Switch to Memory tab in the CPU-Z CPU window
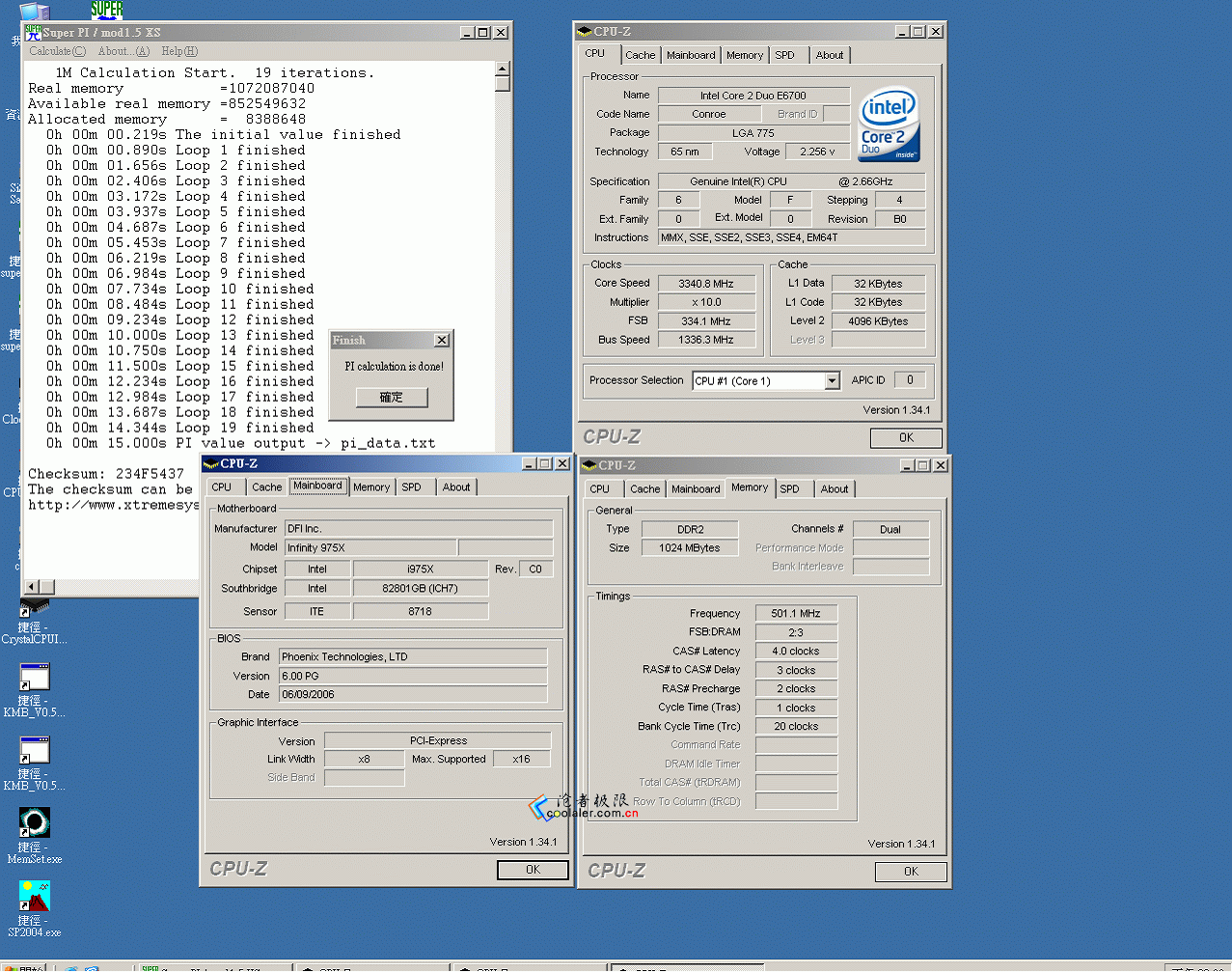 tap(745, 55)
